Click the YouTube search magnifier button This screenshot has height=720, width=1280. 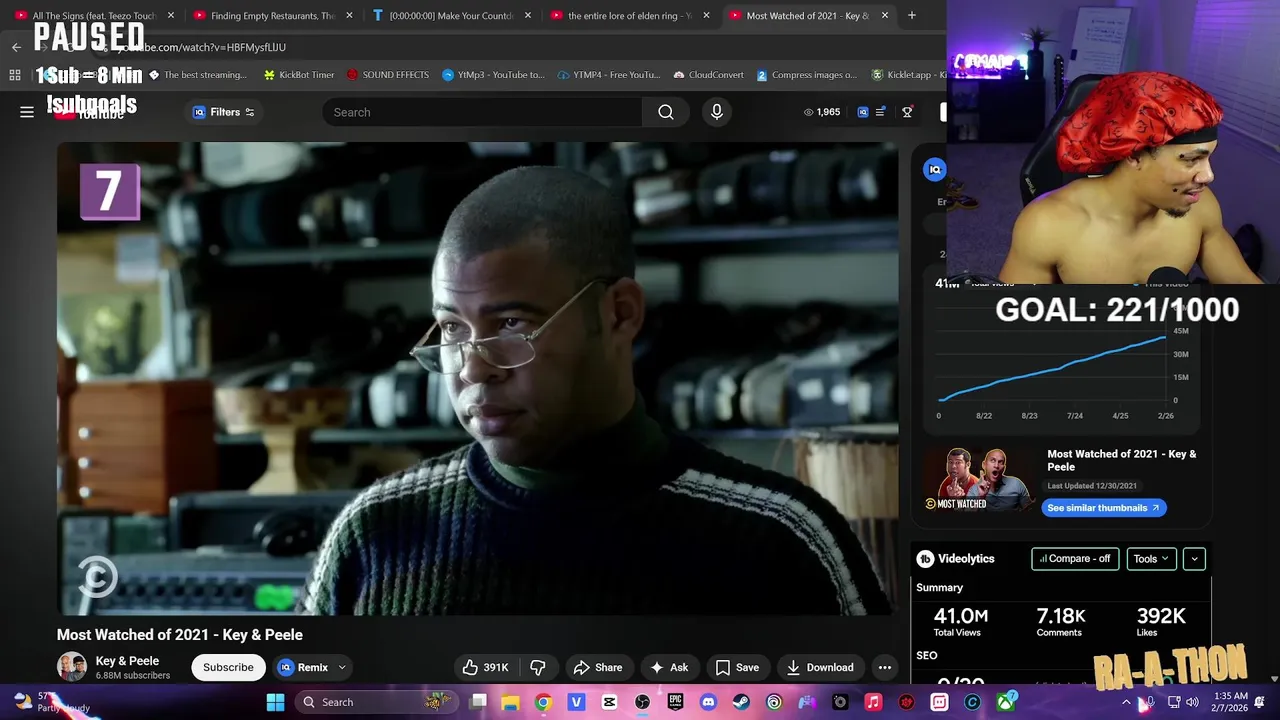pyautogui.click(x=666, y=112)
